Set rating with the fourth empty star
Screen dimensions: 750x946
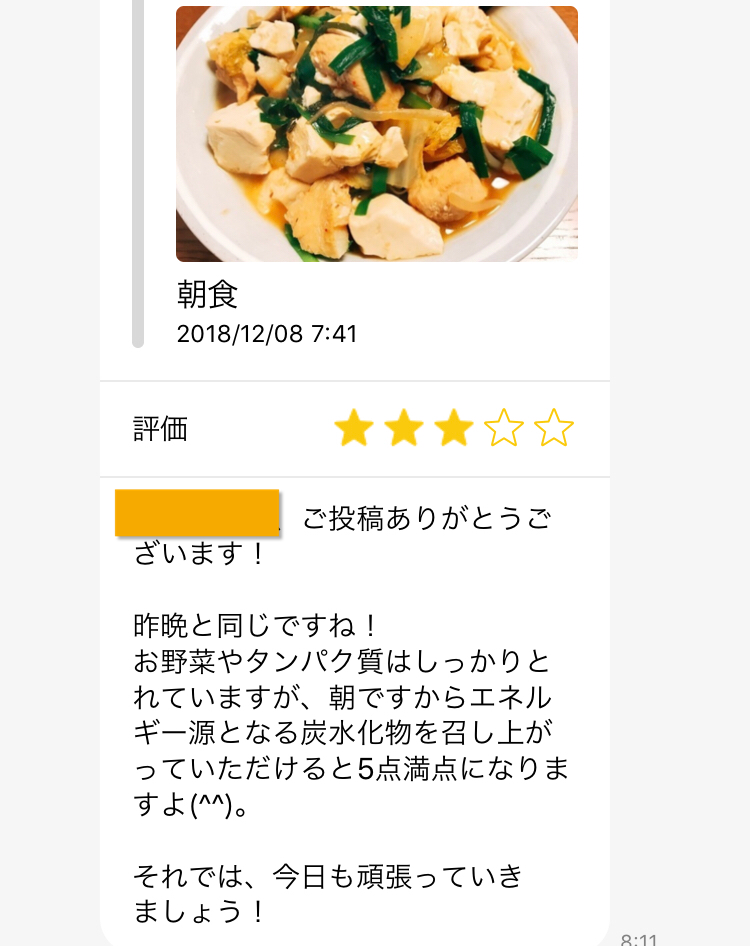[x=504, y=429]
